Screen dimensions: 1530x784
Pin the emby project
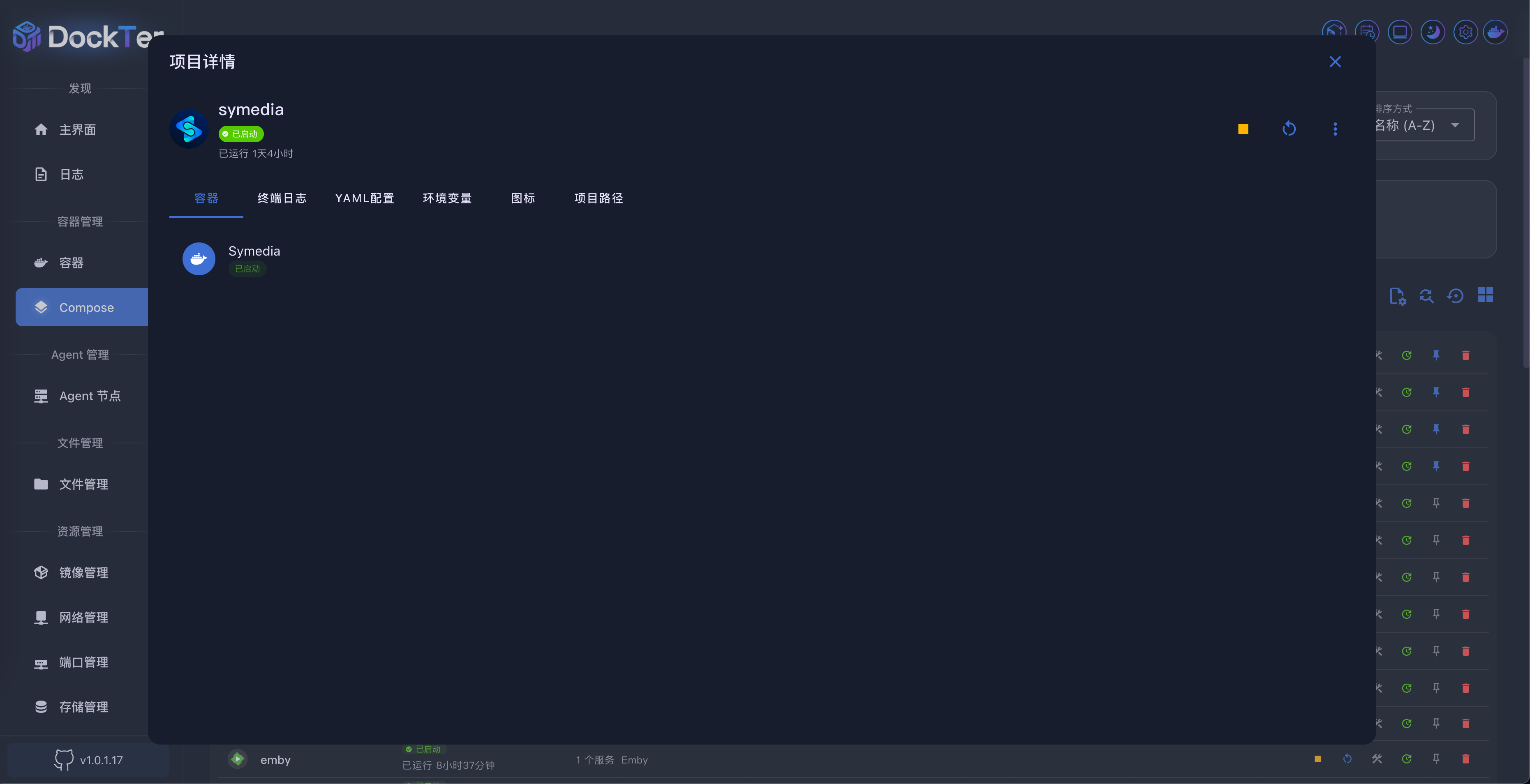click(1435, 759)
